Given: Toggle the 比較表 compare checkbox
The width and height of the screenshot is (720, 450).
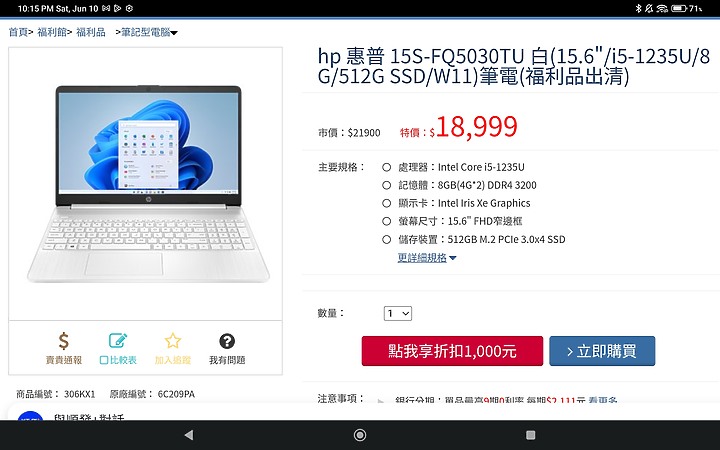Looking at the screenshot, I should pyautogui.click(x=104, y=360).
